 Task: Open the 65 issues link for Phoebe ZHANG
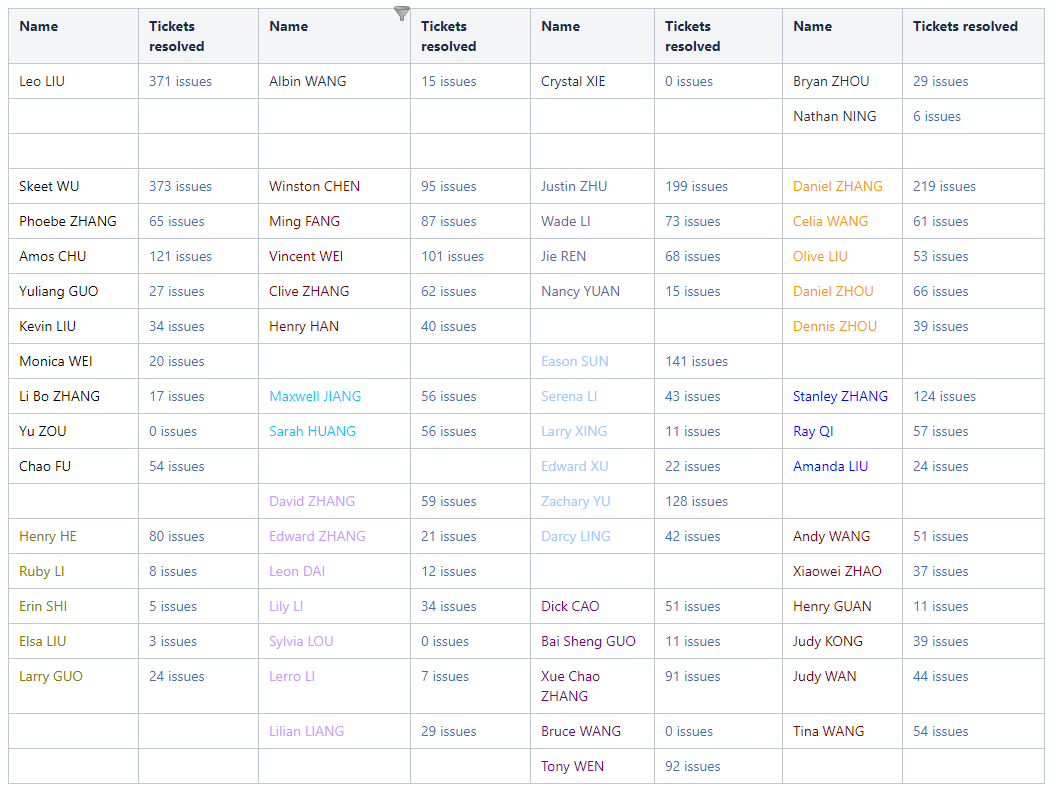click(177, 221)
